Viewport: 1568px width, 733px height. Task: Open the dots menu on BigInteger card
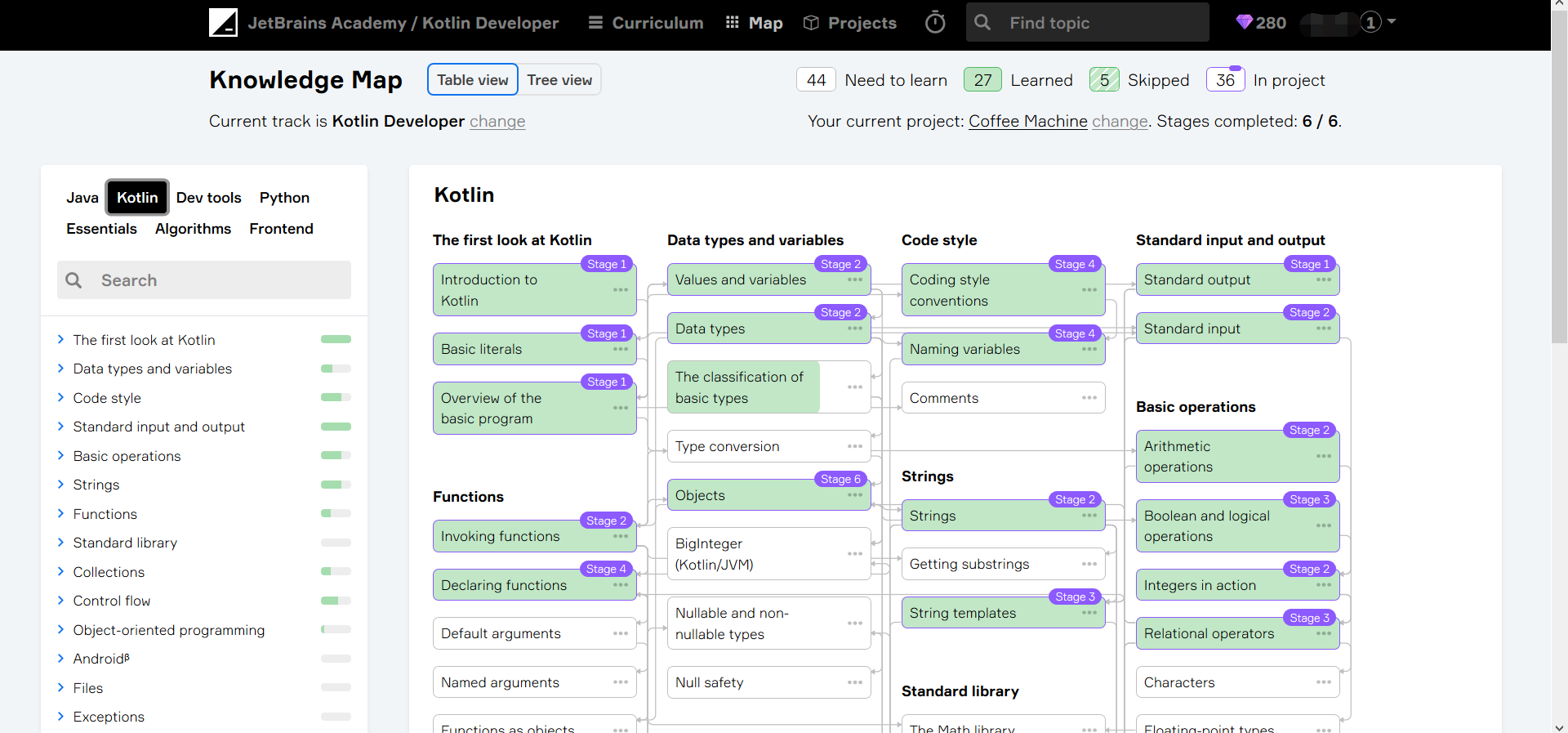[855, 554]
